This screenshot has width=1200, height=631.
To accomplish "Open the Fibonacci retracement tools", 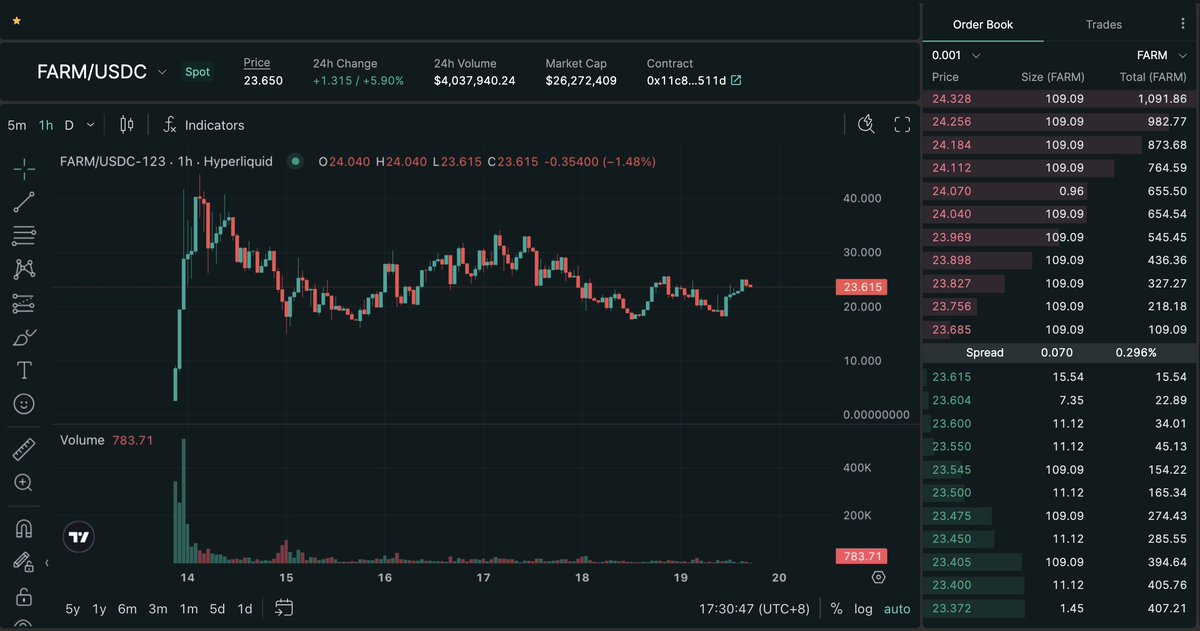I will point(24,236).
